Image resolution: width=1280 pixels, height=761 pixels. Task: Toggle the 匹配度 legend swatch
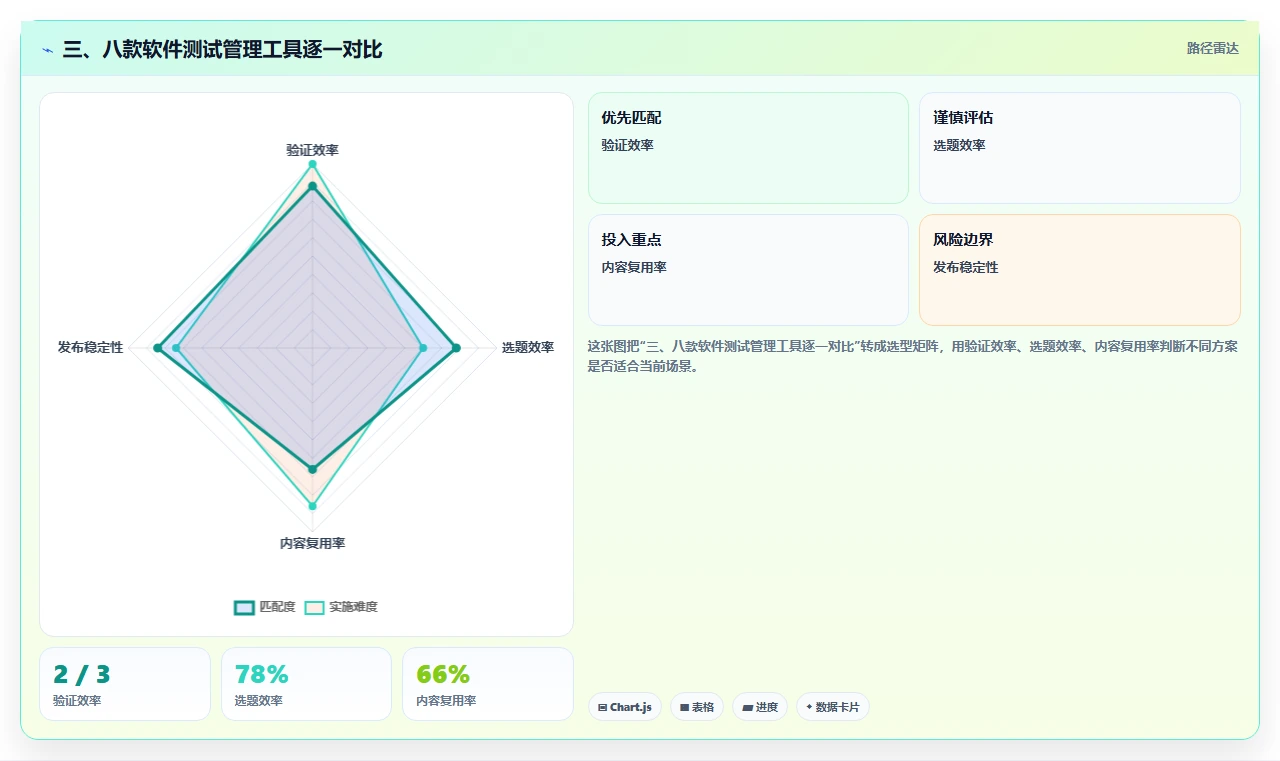245,607
